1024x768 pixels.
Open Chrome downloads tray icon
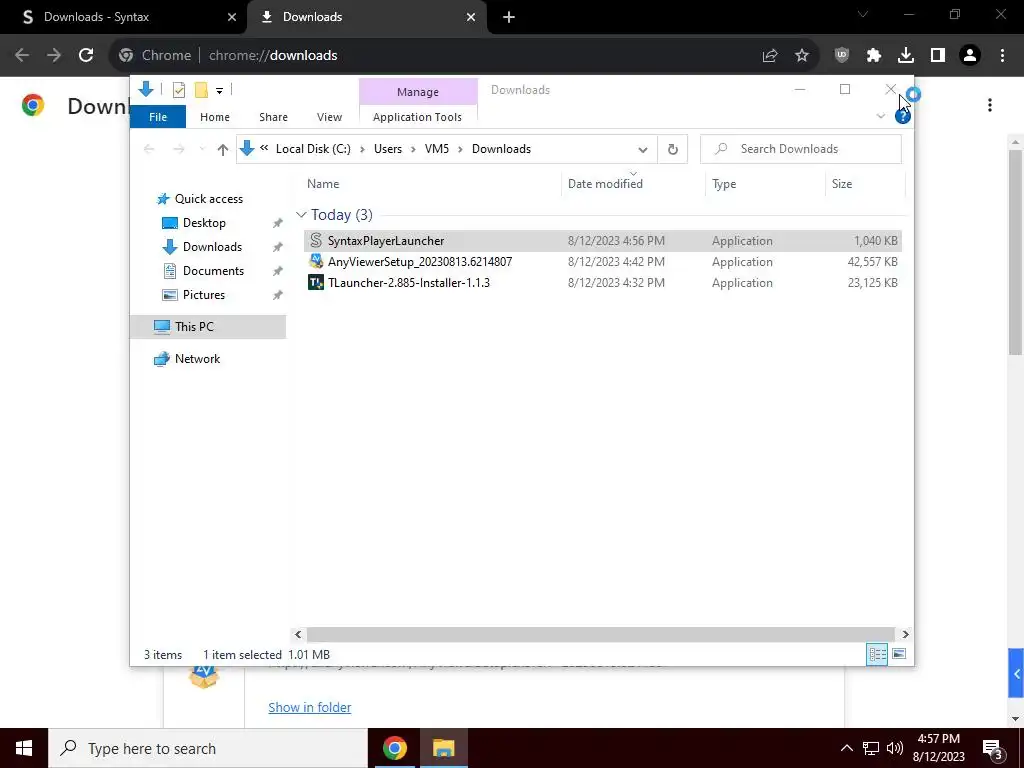(906, 56)
